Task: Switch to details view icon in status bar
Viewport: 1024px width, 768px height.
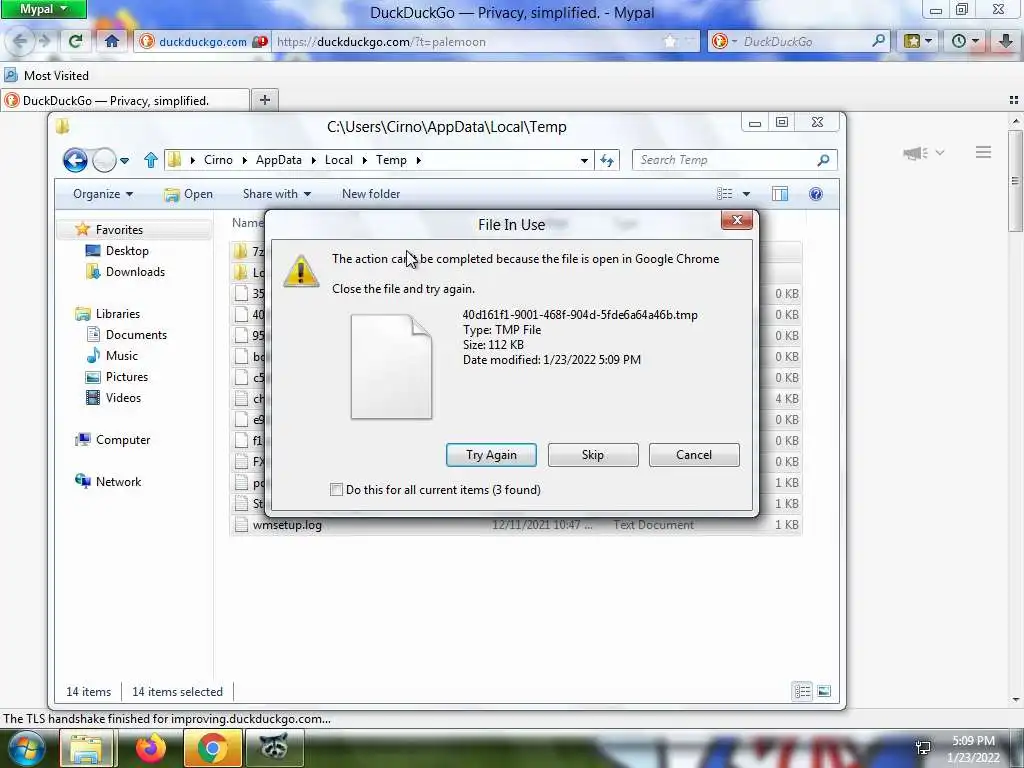Action: click(x=803, y=692)
